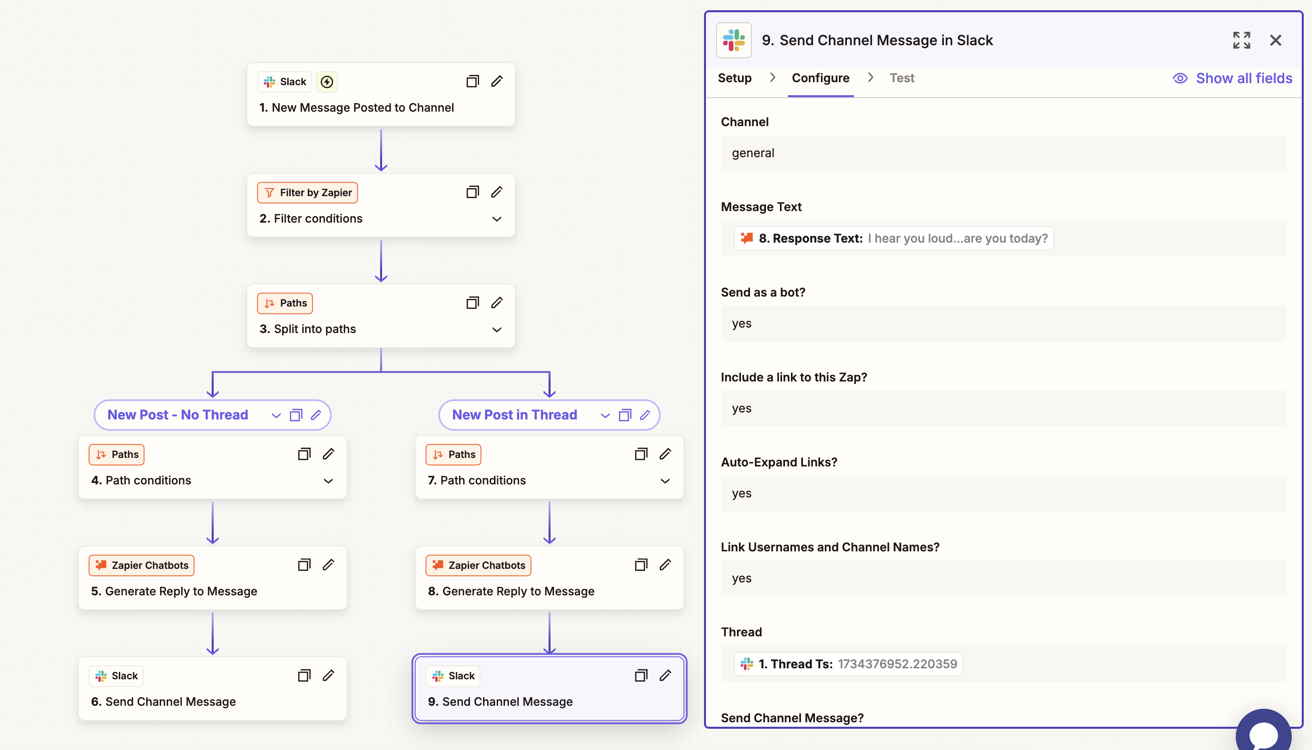The height and width of the screenshot is (750, 1312).
Task: Open the Include a link to this Zap field
Action: click(1004, 408)
